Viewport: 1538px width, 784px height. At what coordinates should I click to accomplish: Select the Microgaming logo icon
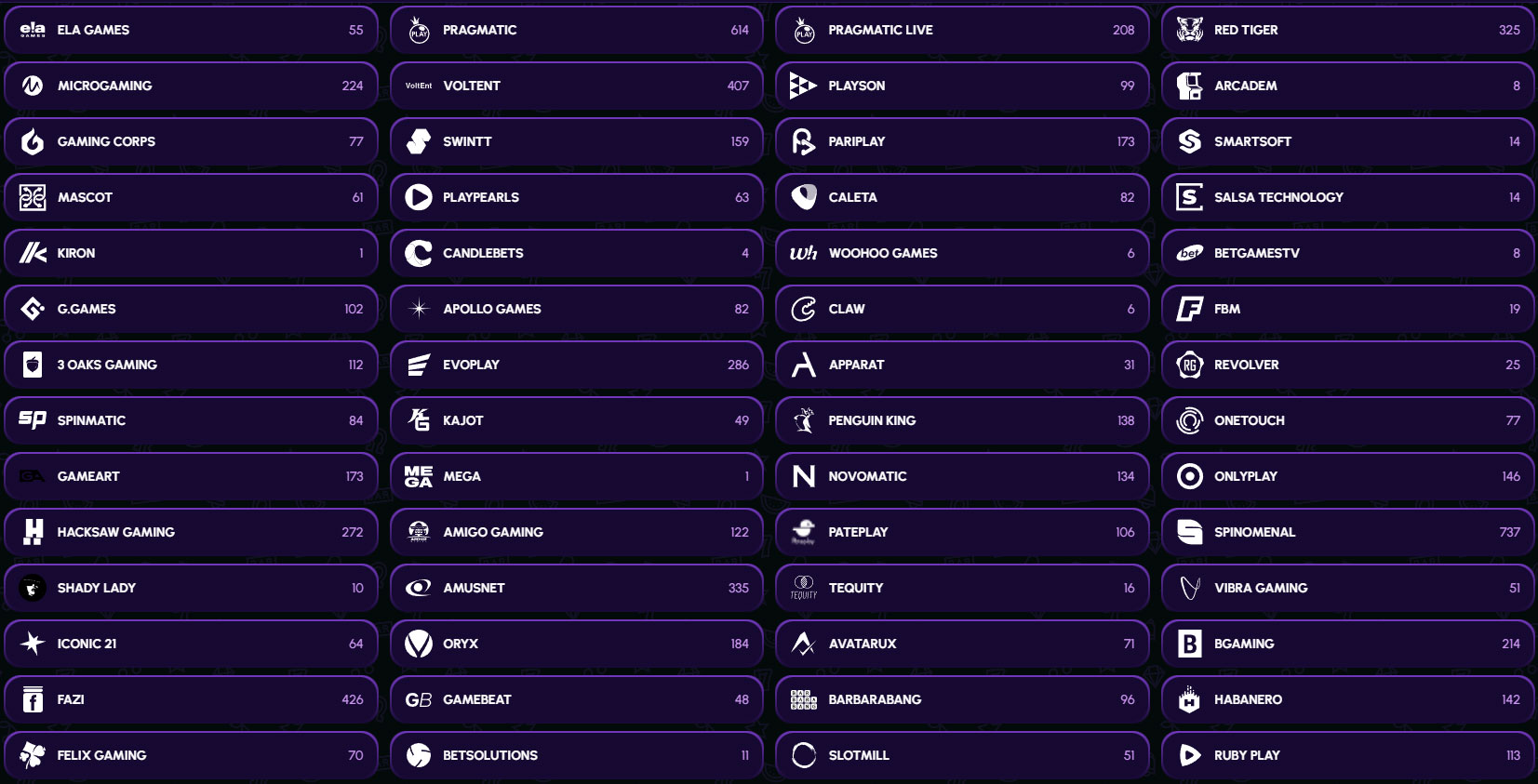coord(33,86)
